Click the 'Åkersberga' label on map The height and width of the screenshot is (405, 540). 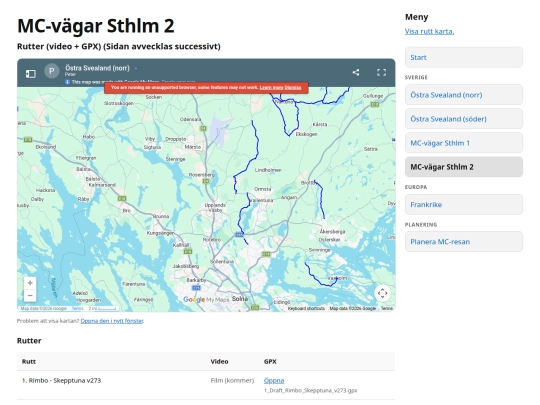click(x=332, y=231)
